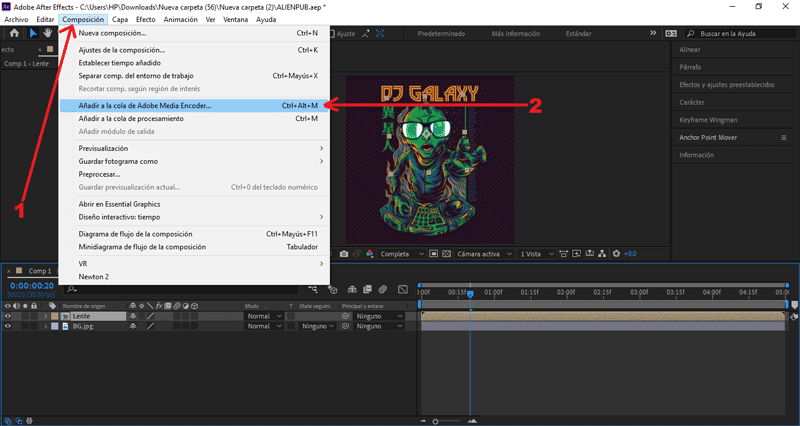Select the Hand tool
Viewport: 800px width, 426px height.
48,33
